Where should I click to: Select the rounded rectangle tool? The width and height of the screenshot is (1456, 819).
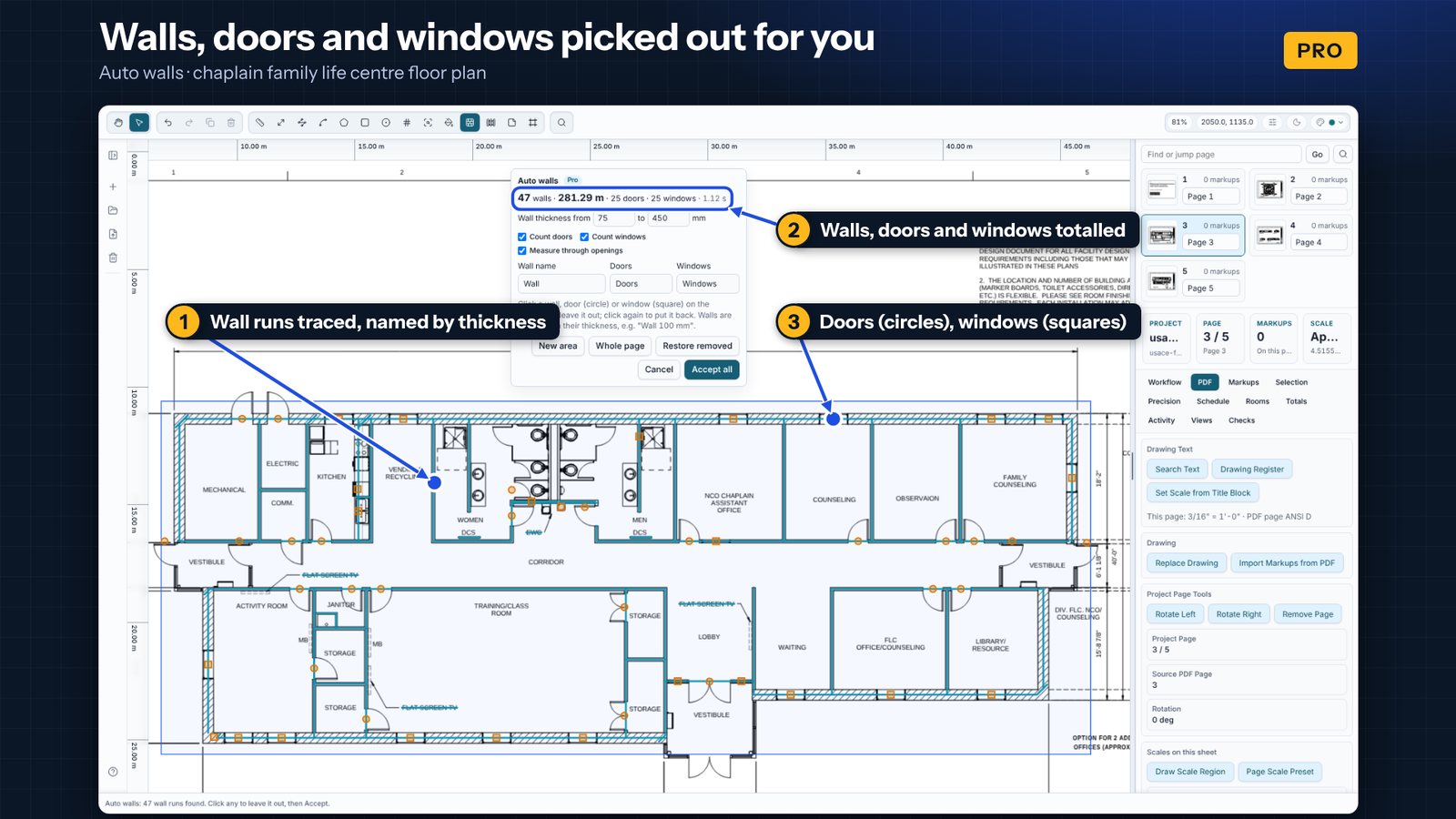(x=365, y=122)
